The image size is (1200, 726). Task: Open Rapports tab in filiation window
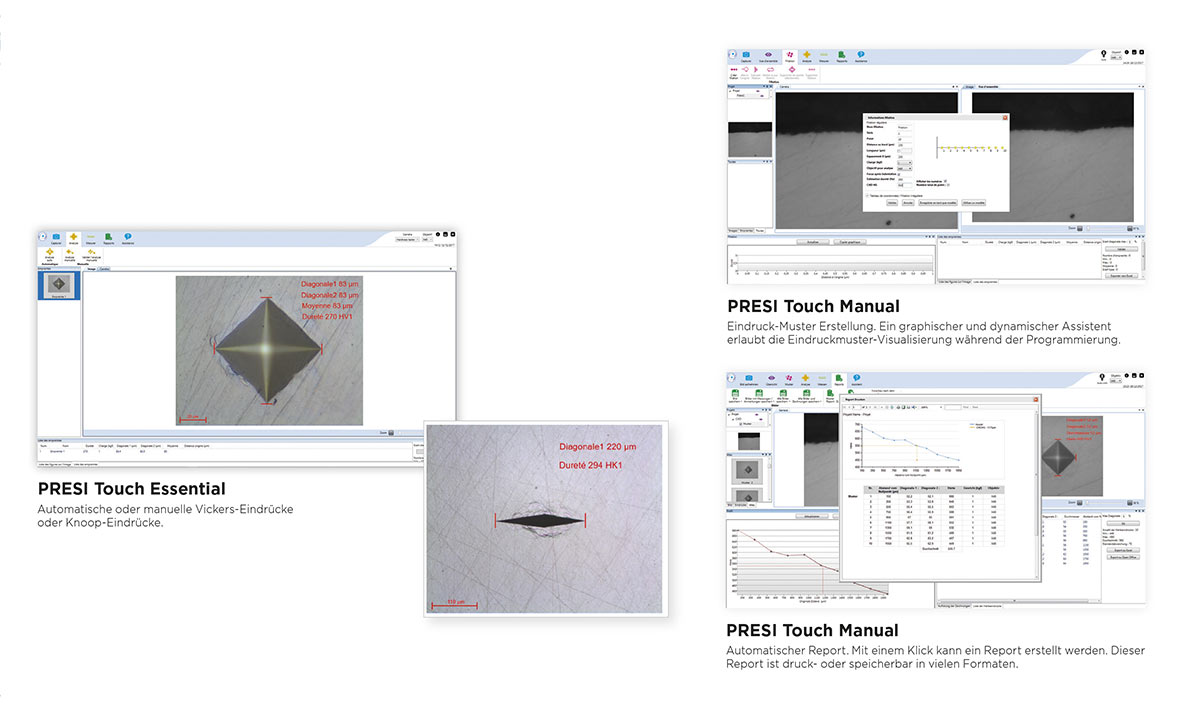842,56
